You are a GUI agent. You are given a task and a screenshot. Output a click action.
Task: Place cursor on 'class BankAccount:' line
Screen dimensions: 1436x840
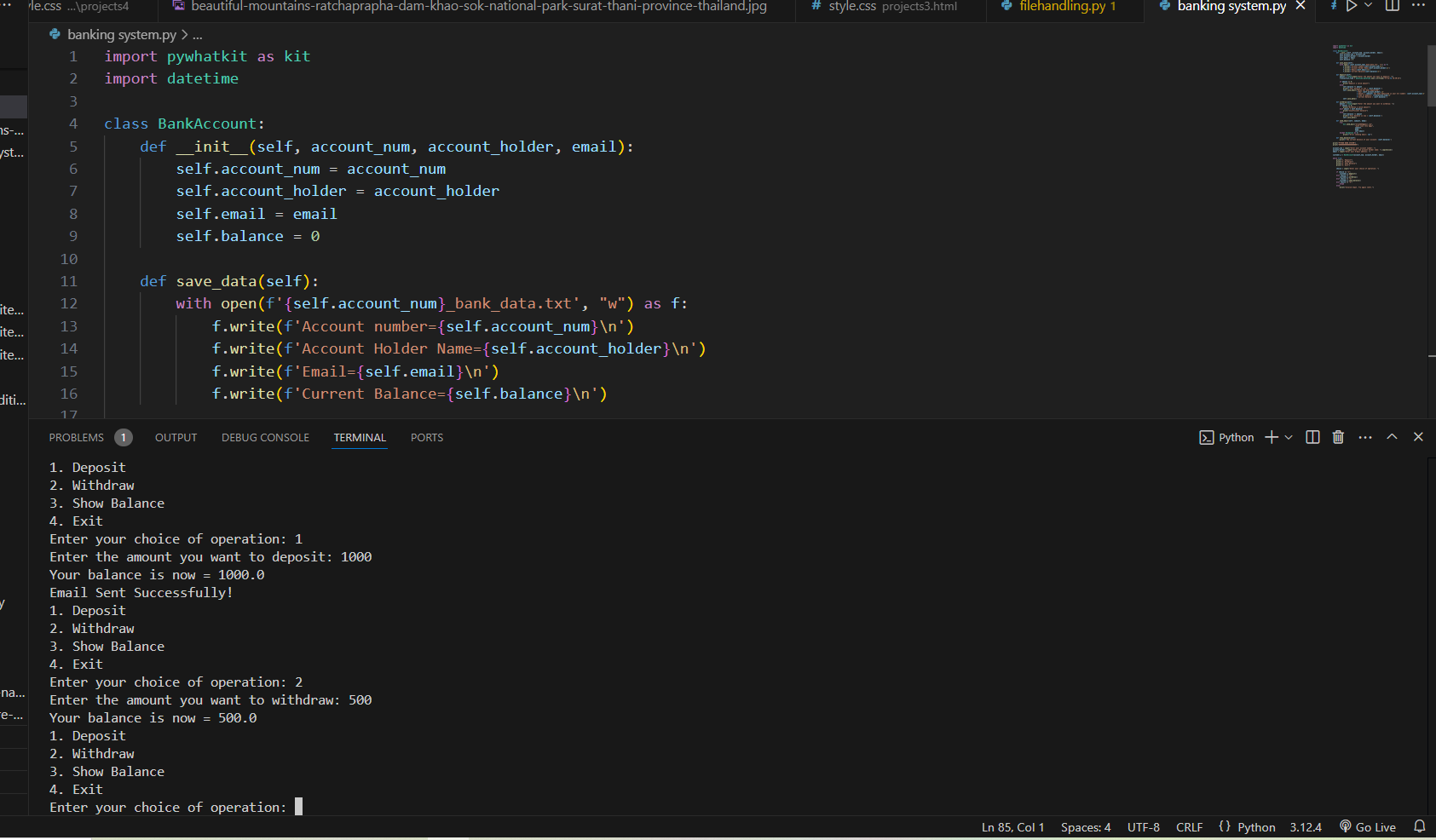pos(185,124)
